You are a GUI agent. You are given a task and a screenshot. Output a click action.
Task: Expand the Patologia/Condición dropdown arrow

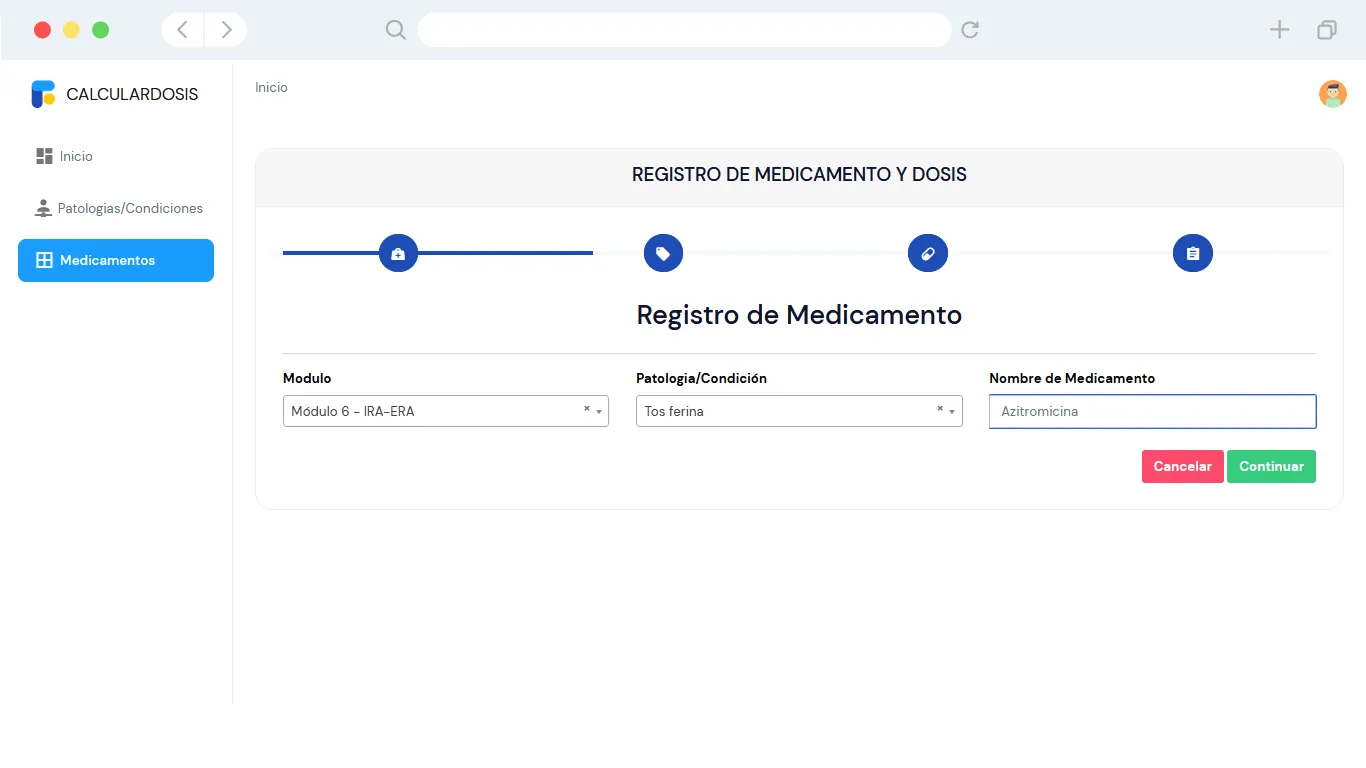coord(952,411)
